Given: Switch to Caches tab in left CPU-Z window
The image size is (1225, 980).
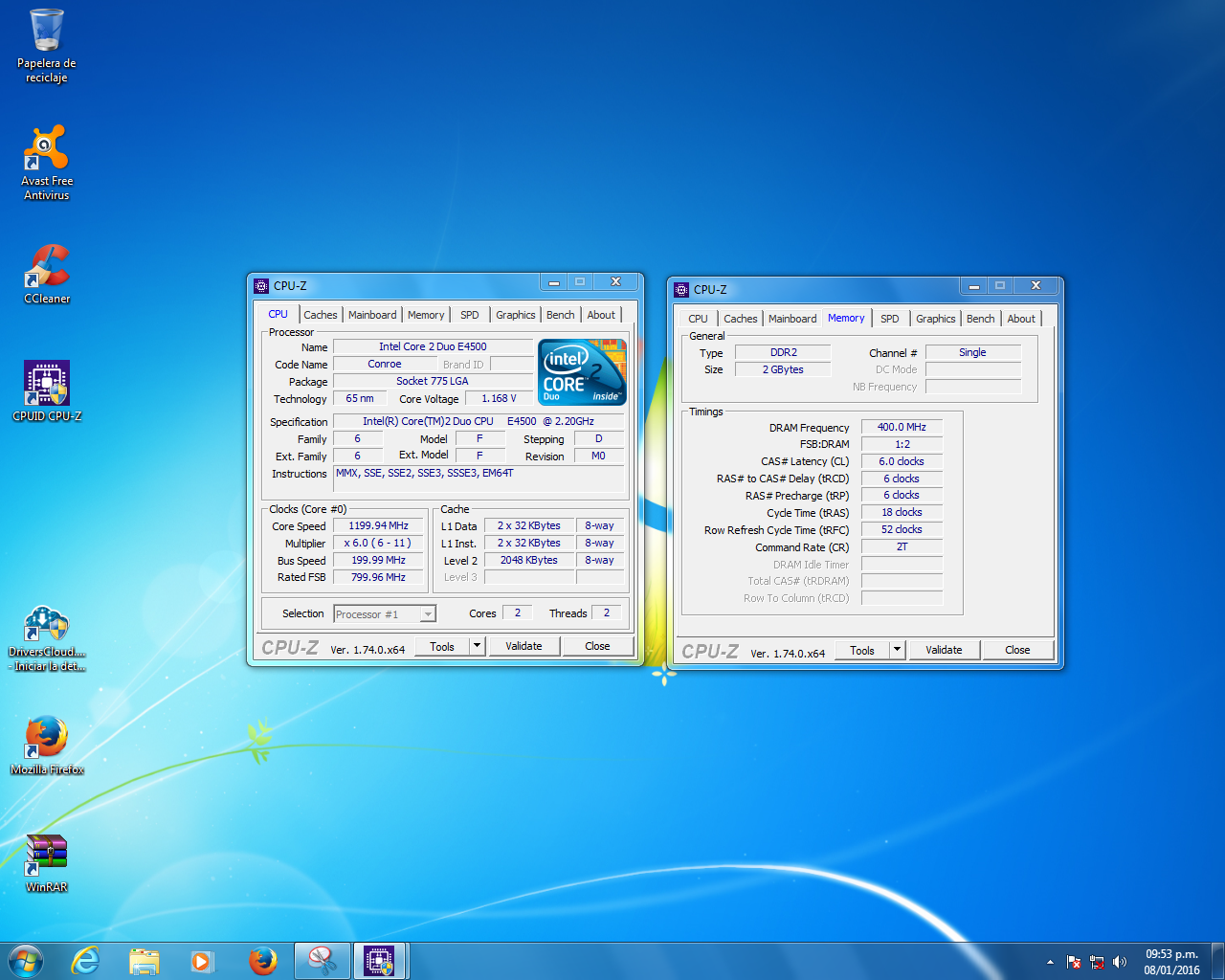Looking at the screenshot, I should point(321,315).
